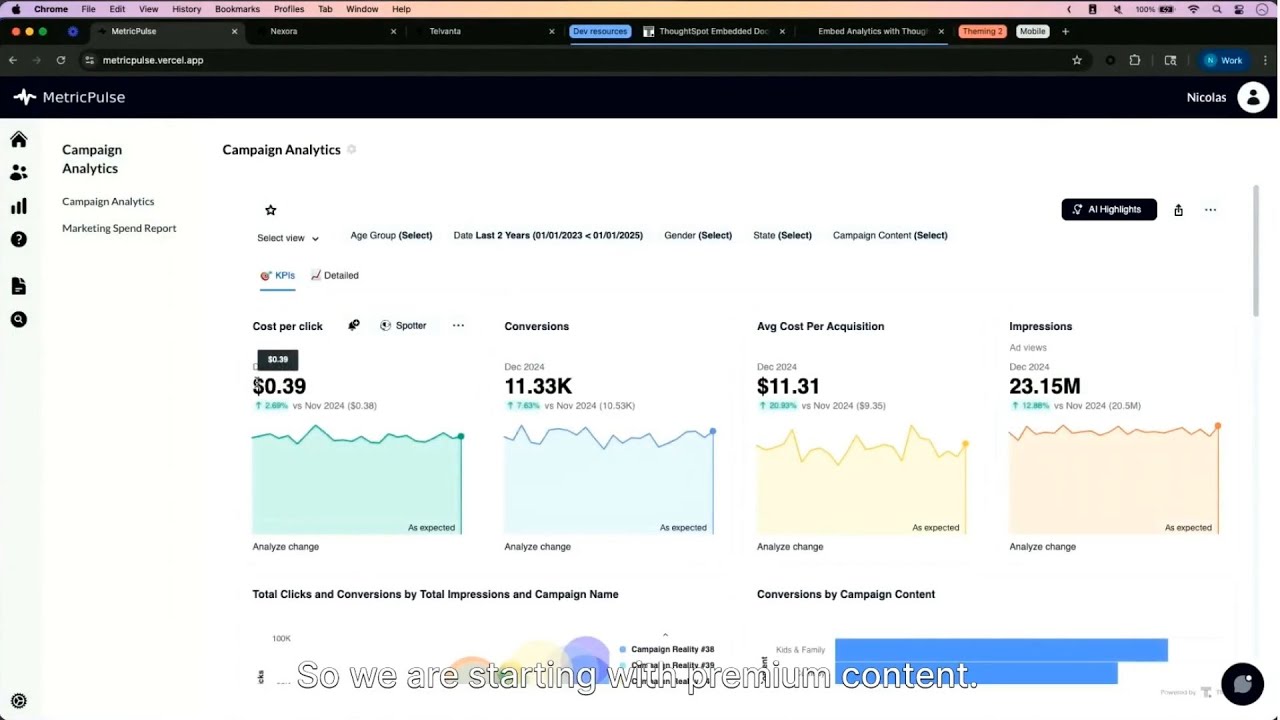Image resolution: width=1280 pixels, height=720 pixels.
Task: Open the Campaign Content filter
Action: [x=890, y=235]
